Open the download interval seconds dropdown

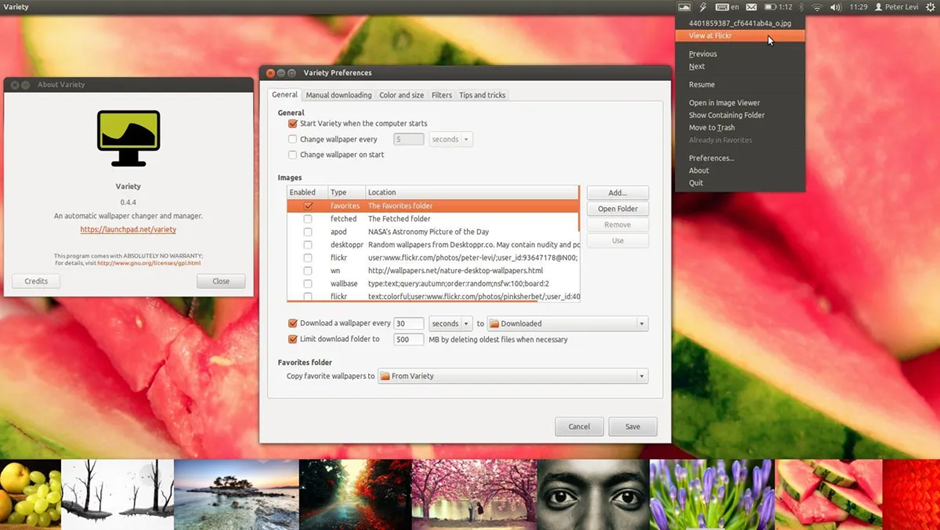pos(451,324)
